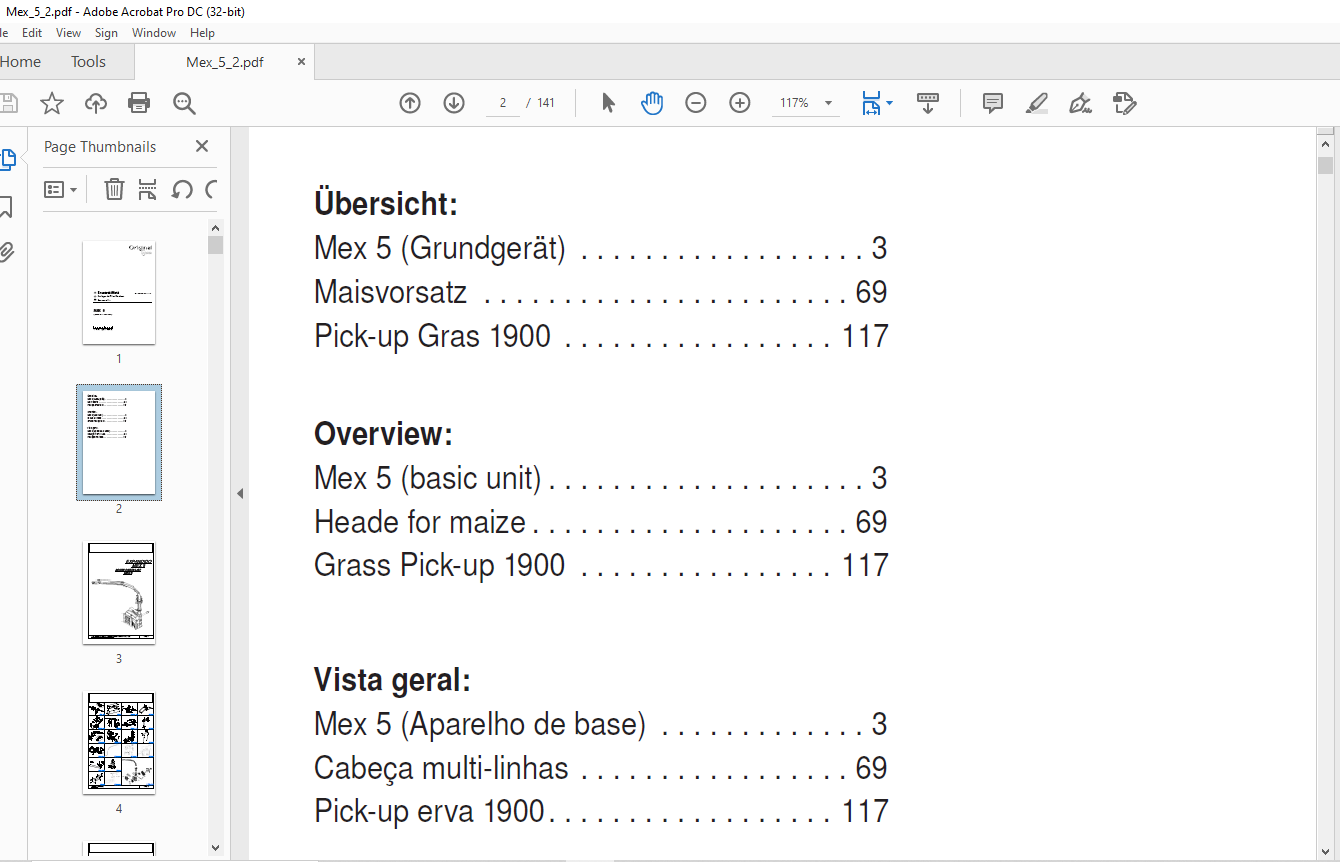Image resolution: width=1340 pixels, height=862 pixels.
Task: Click the 'Maisvorsatz' entry
Action: pyautogui.click(x=390, y=292)
